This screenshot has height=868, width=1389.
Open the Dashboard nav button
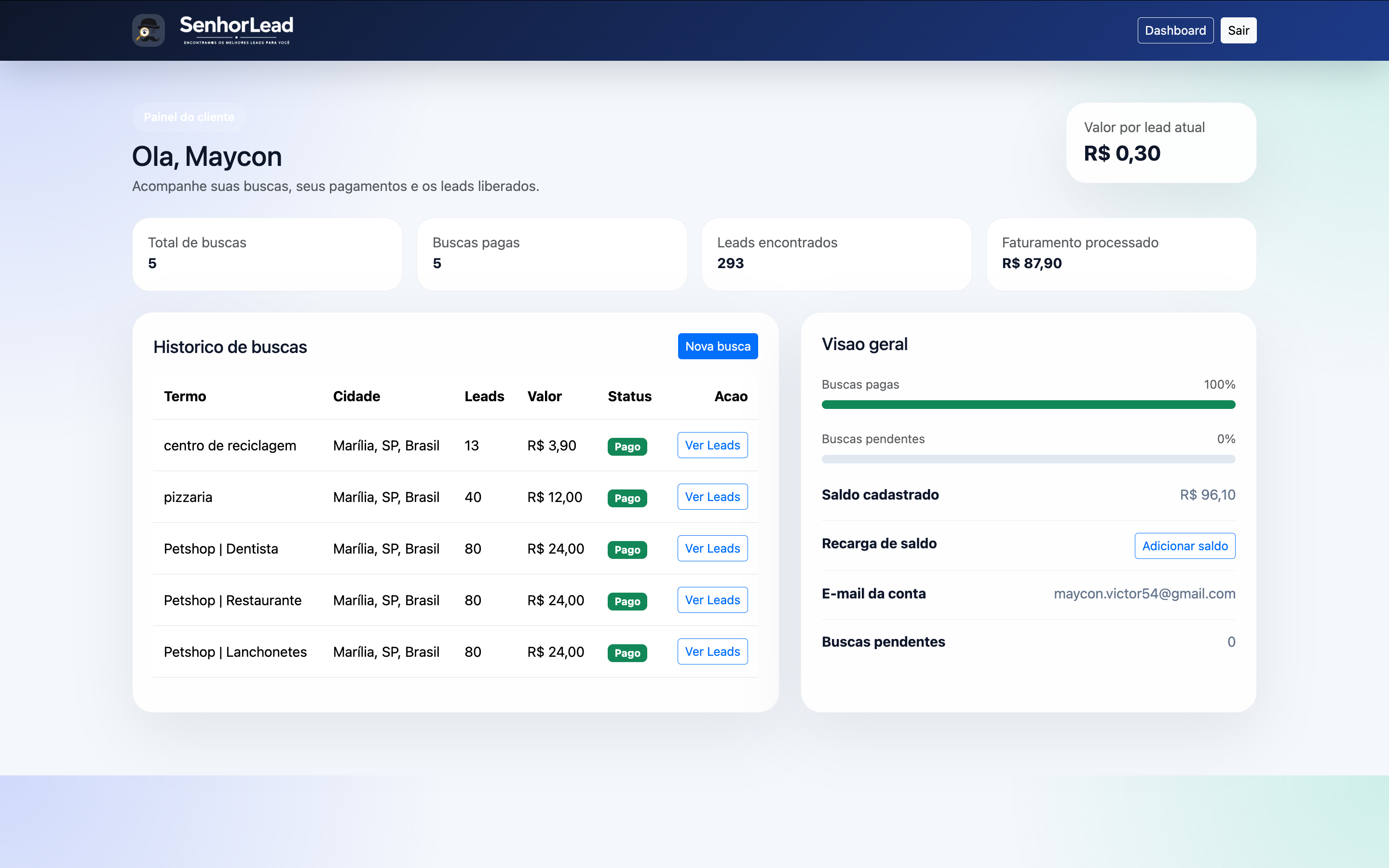click(1175, 30)
